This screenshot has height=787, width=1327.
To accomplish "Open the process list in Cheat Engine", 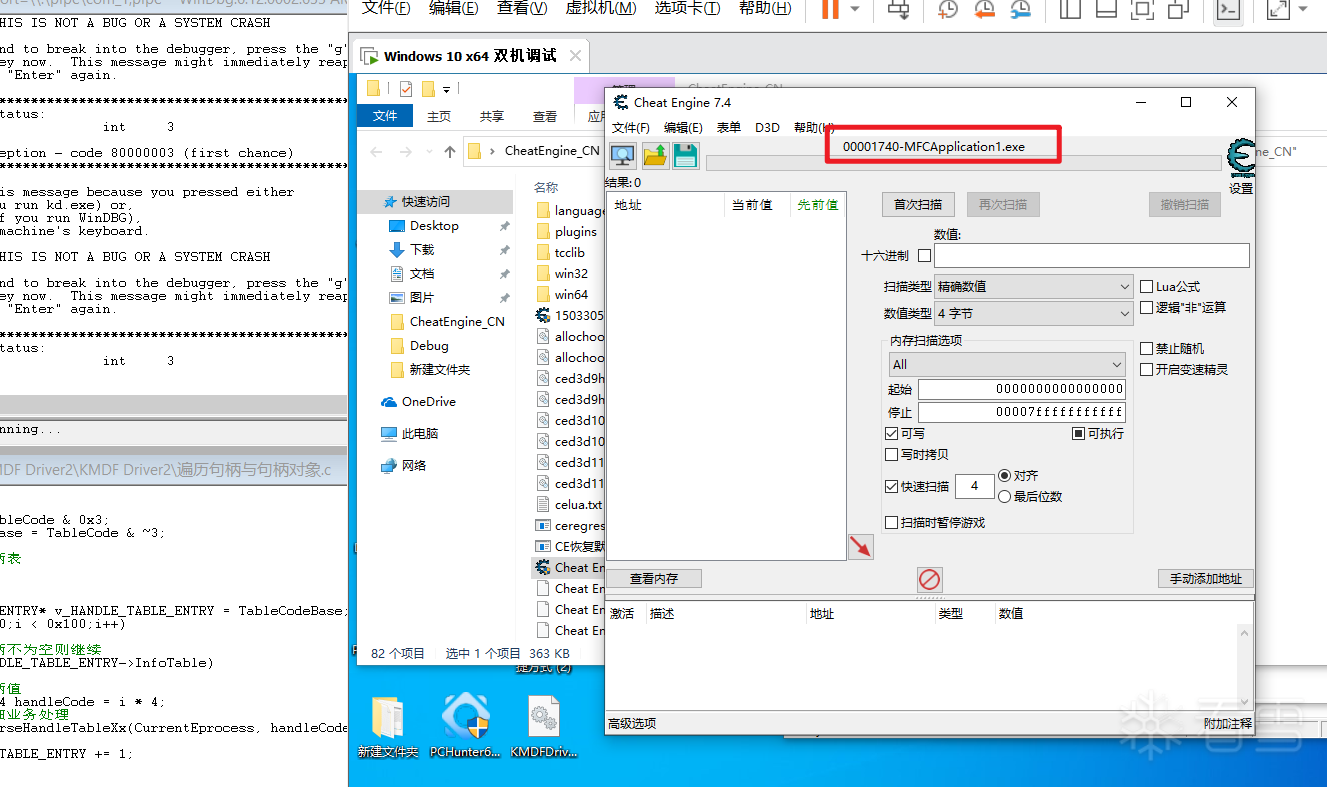I will (623, 155).
